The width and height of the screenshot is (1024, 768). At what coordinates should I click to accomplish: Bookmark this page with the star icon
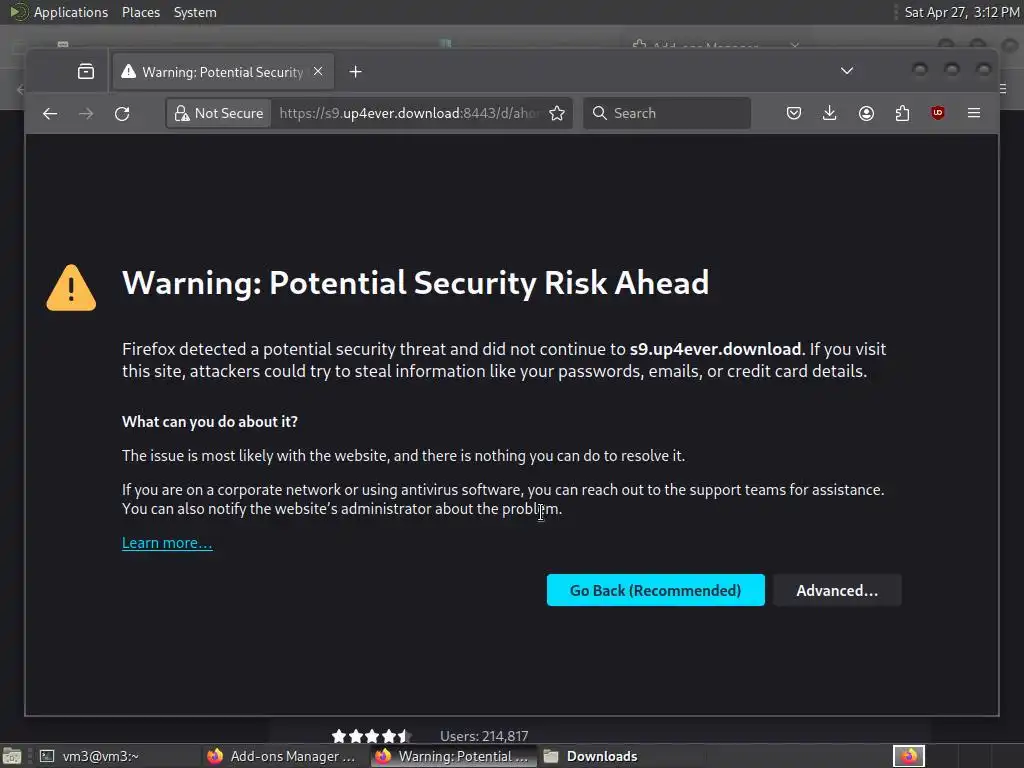tap(557, 113)
